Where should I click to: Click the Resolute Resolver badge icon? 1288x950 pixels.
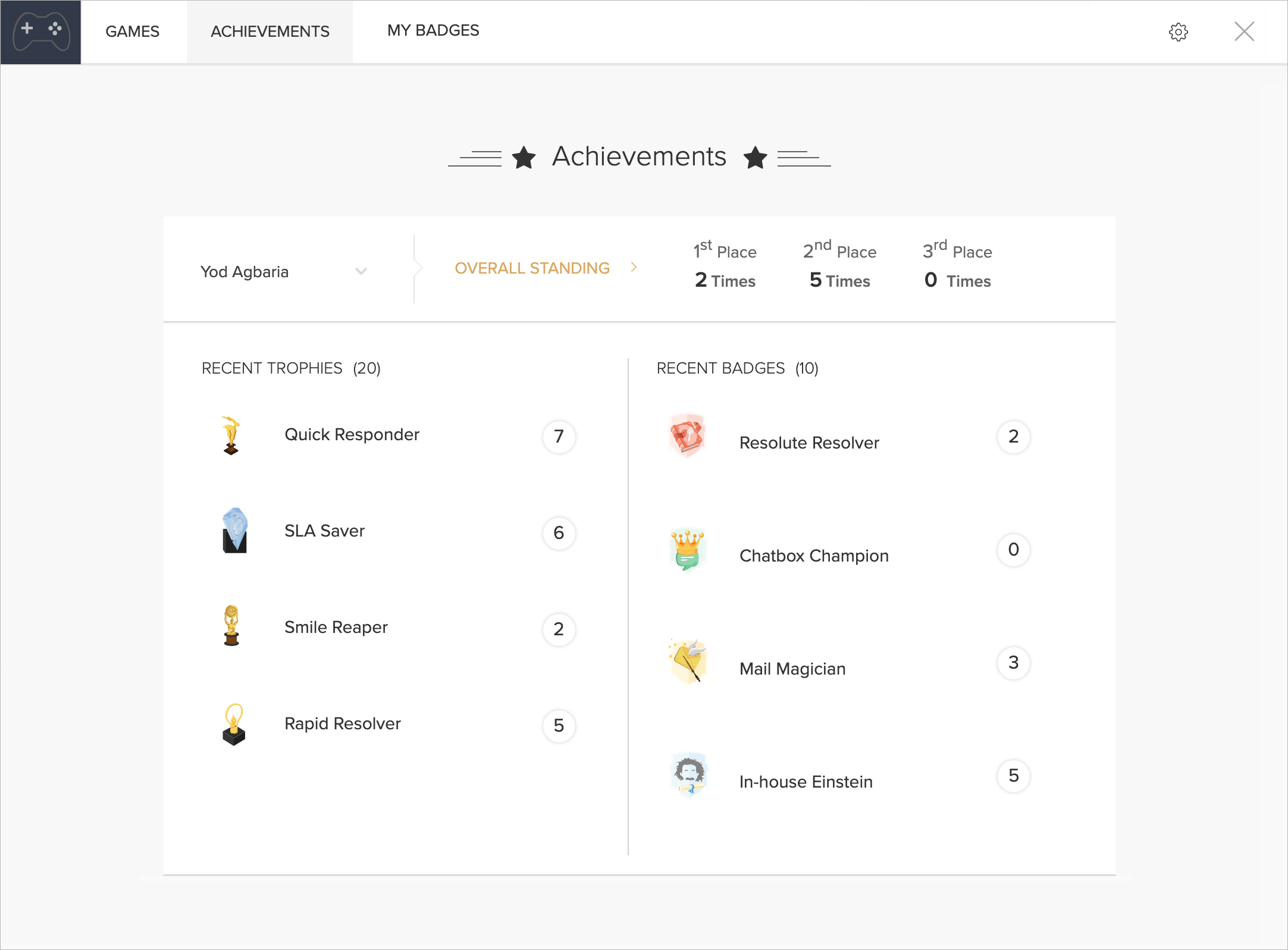[x=687, y=436]
